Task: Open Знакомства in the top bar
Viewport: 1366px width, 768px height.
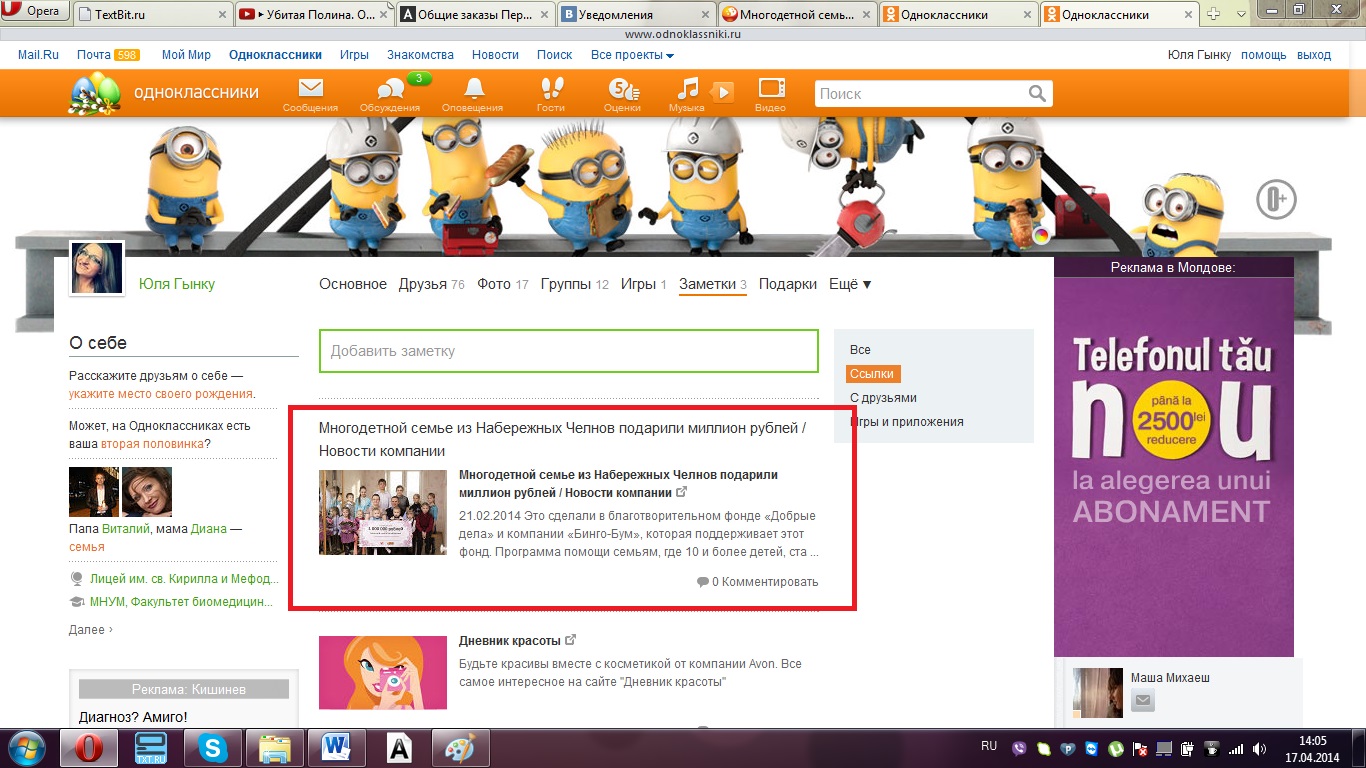Action: [x=420, y=55]
